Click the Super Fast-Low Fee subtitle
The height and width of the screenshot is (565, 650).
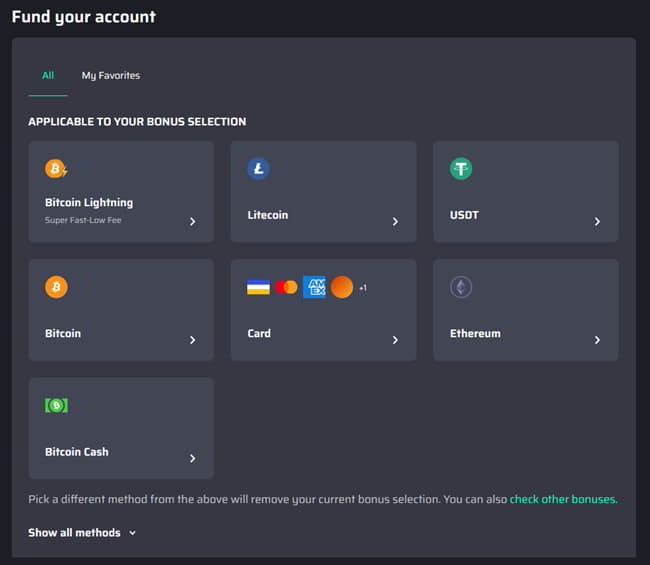(83, 220)
